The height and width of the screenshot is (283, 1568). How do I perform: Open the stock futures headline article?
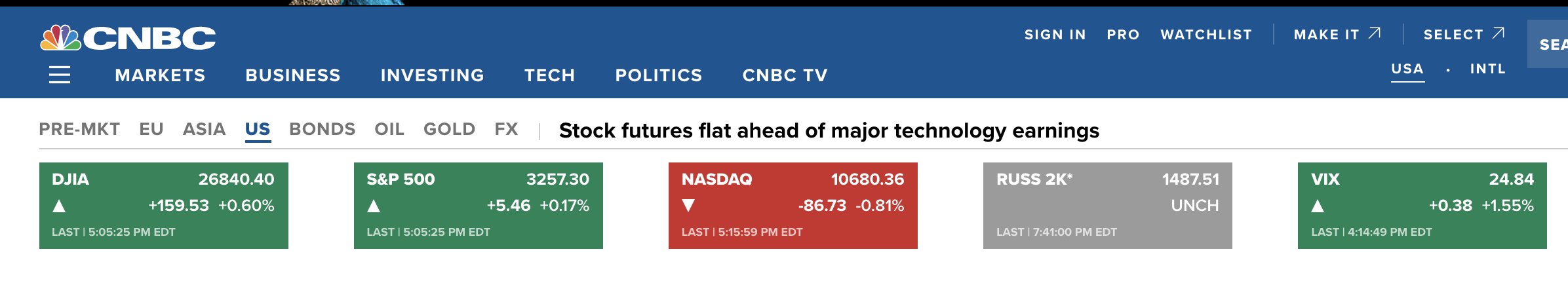pos(829,130)
